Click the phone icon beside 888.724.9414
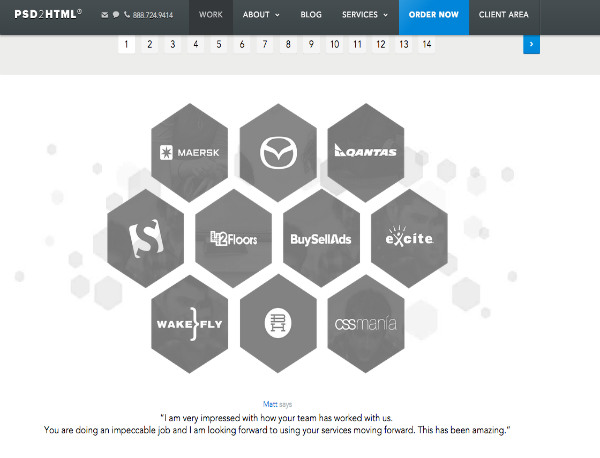Viewport: 600px width, 458px height. pos(127,15)
